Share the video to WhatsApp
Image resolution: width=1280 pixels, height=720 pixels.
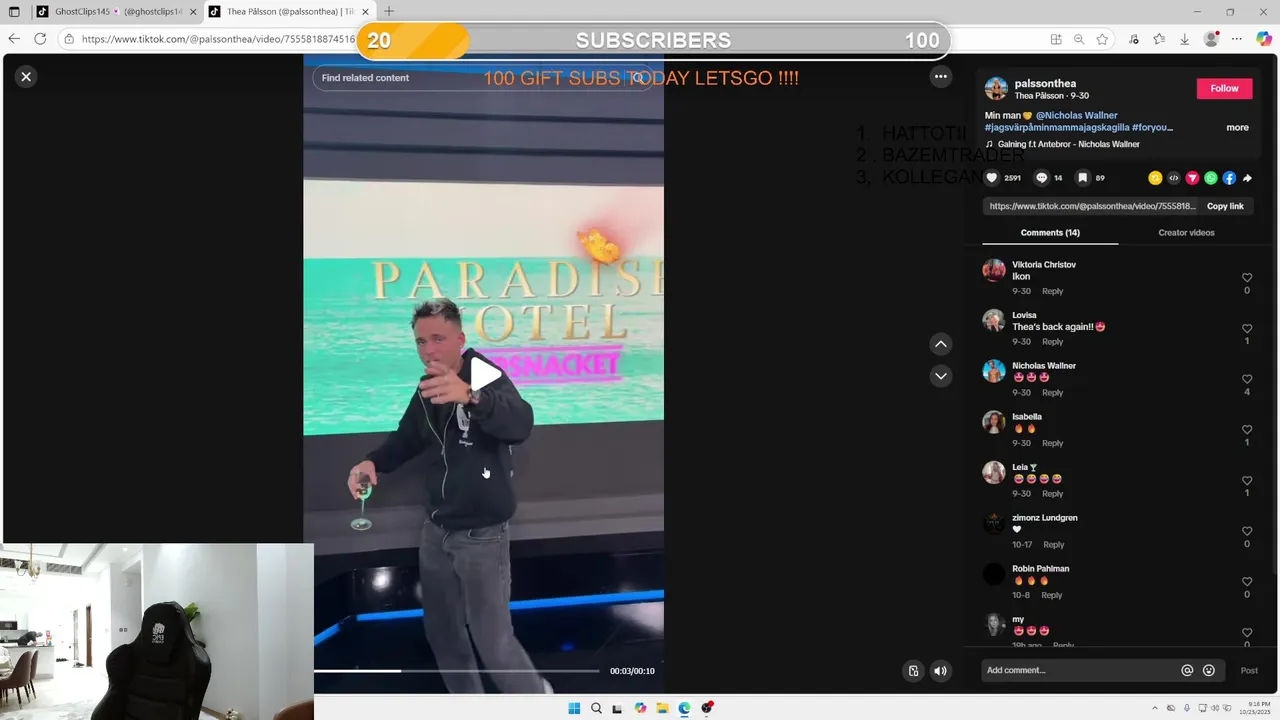pos(1211,178)
